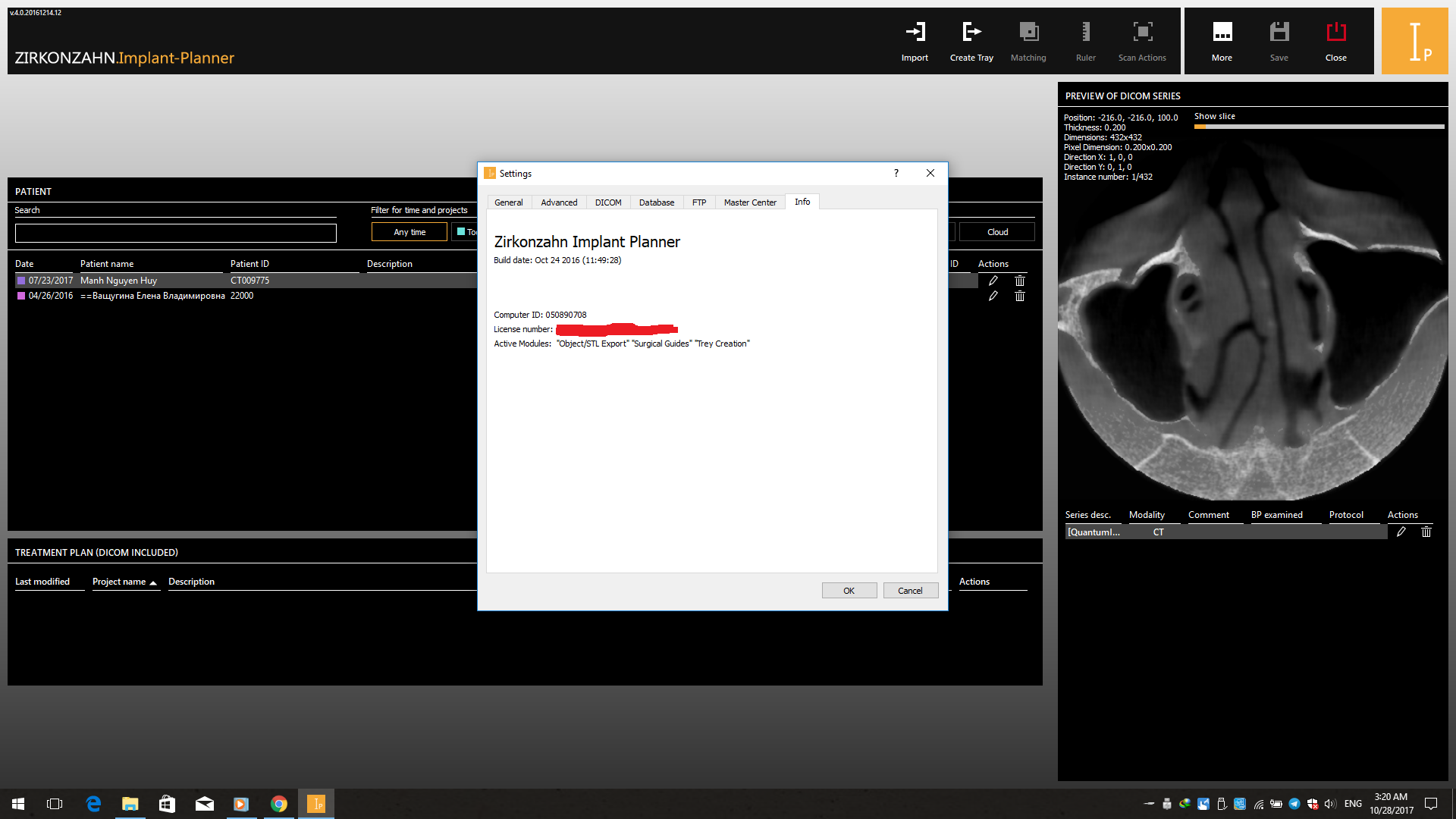
Task: Open the taskbar clock 3:20 AM
Action: [x=1391, y=804]
